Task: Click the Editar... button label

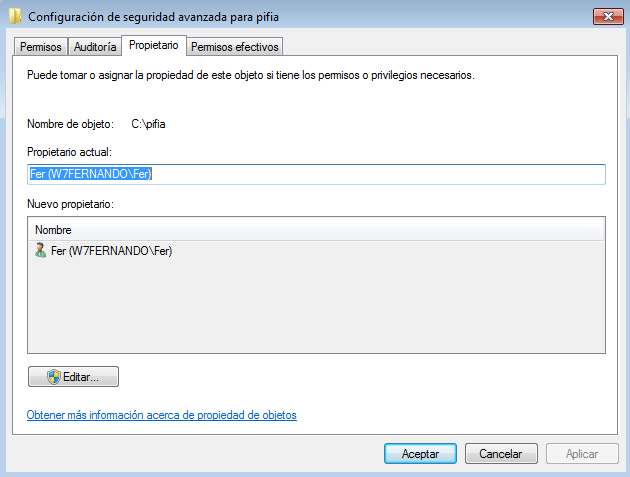Action: pyautogui.click(x=80, y=377)
